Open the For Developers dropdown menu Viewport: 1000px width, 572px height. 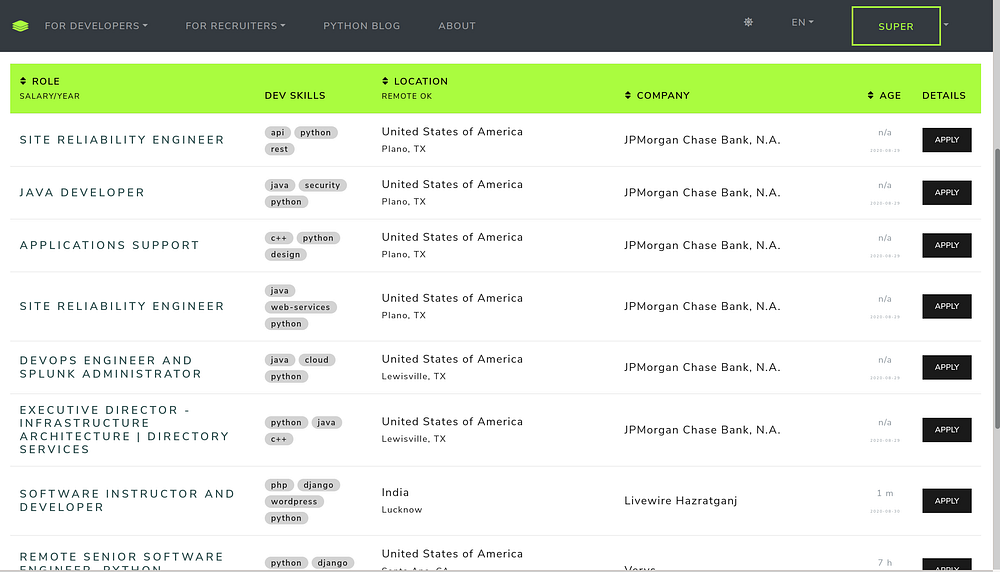[x=96, y=26]
